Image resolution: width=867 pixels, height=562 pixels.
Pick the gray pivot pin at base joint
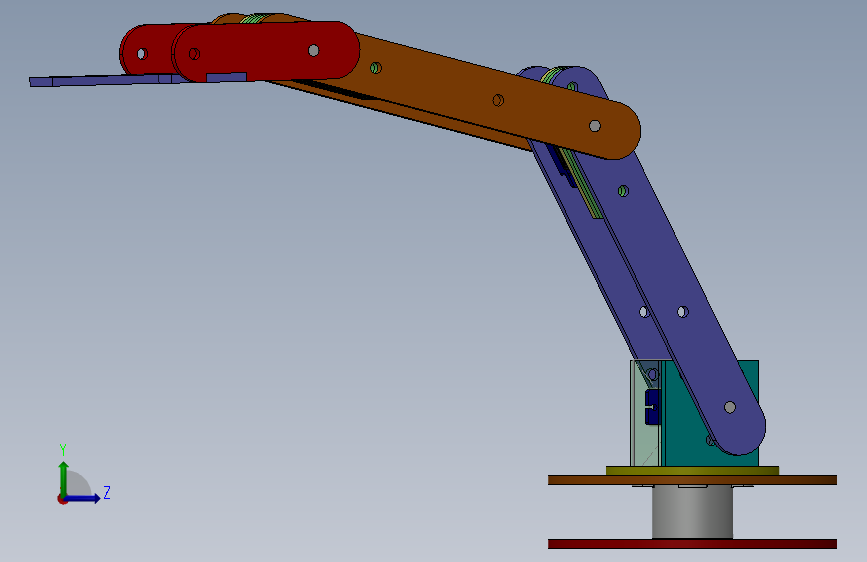pos(730,408)
